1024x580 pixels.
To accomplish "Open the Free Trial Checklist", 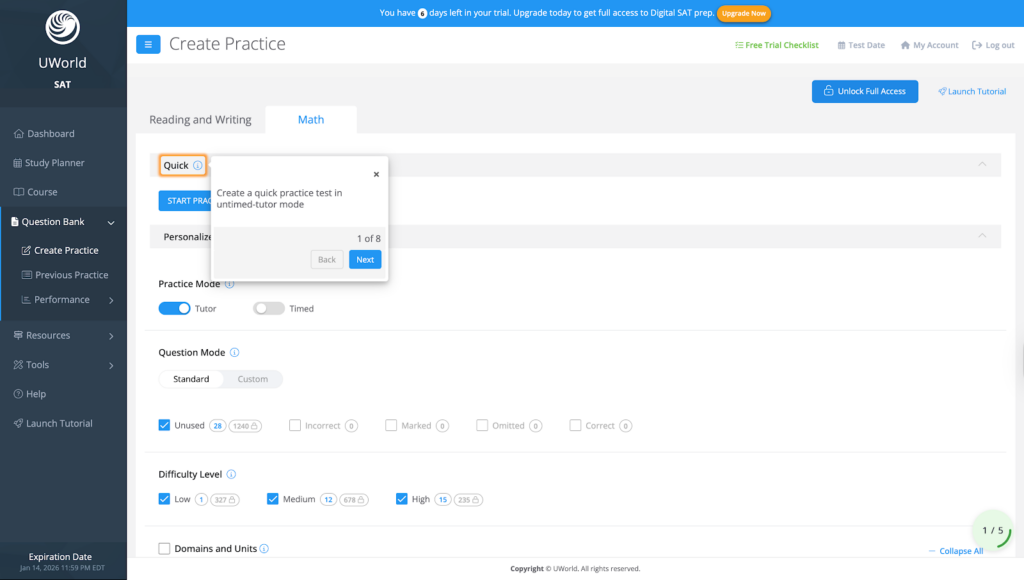I will click(x=777, y=45).
